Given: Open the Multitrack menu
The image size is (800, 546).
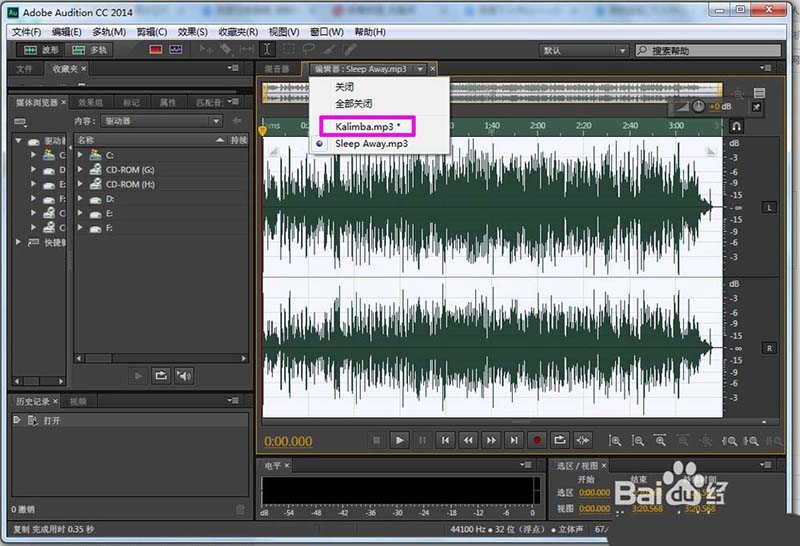Looking at the screenshot, I should (x=109, y=32).
